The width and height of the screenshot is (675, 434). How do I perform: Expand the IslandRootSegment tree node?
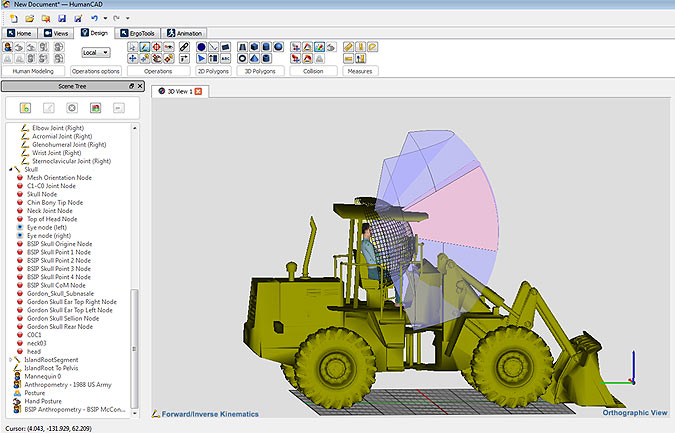click(11, 359)
